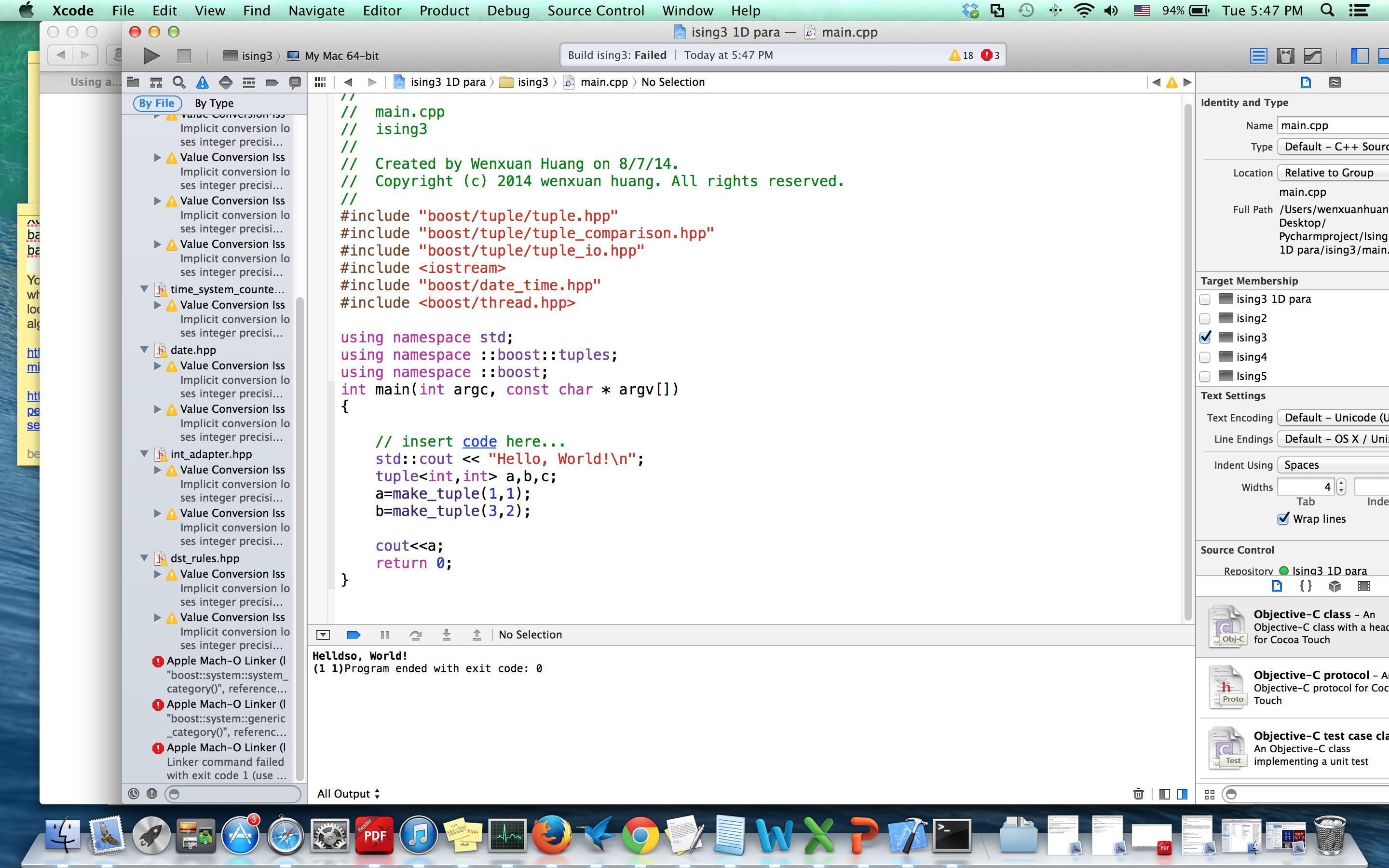Toggle breakpoints activation in the debug bar
This screenshot has width=1389, height=868.
click(354, 634)
